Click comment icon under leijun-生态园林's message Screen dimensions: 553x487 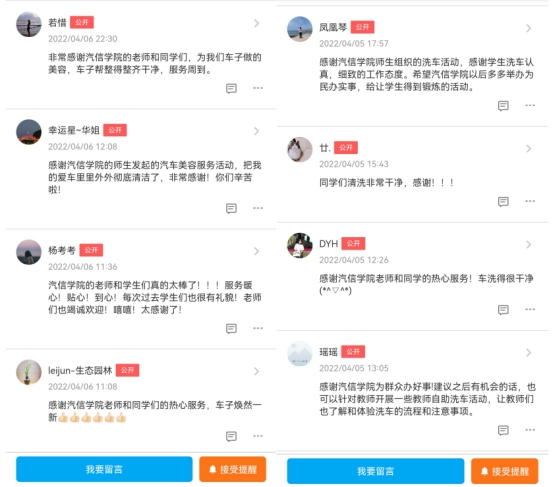pos(231,436)
